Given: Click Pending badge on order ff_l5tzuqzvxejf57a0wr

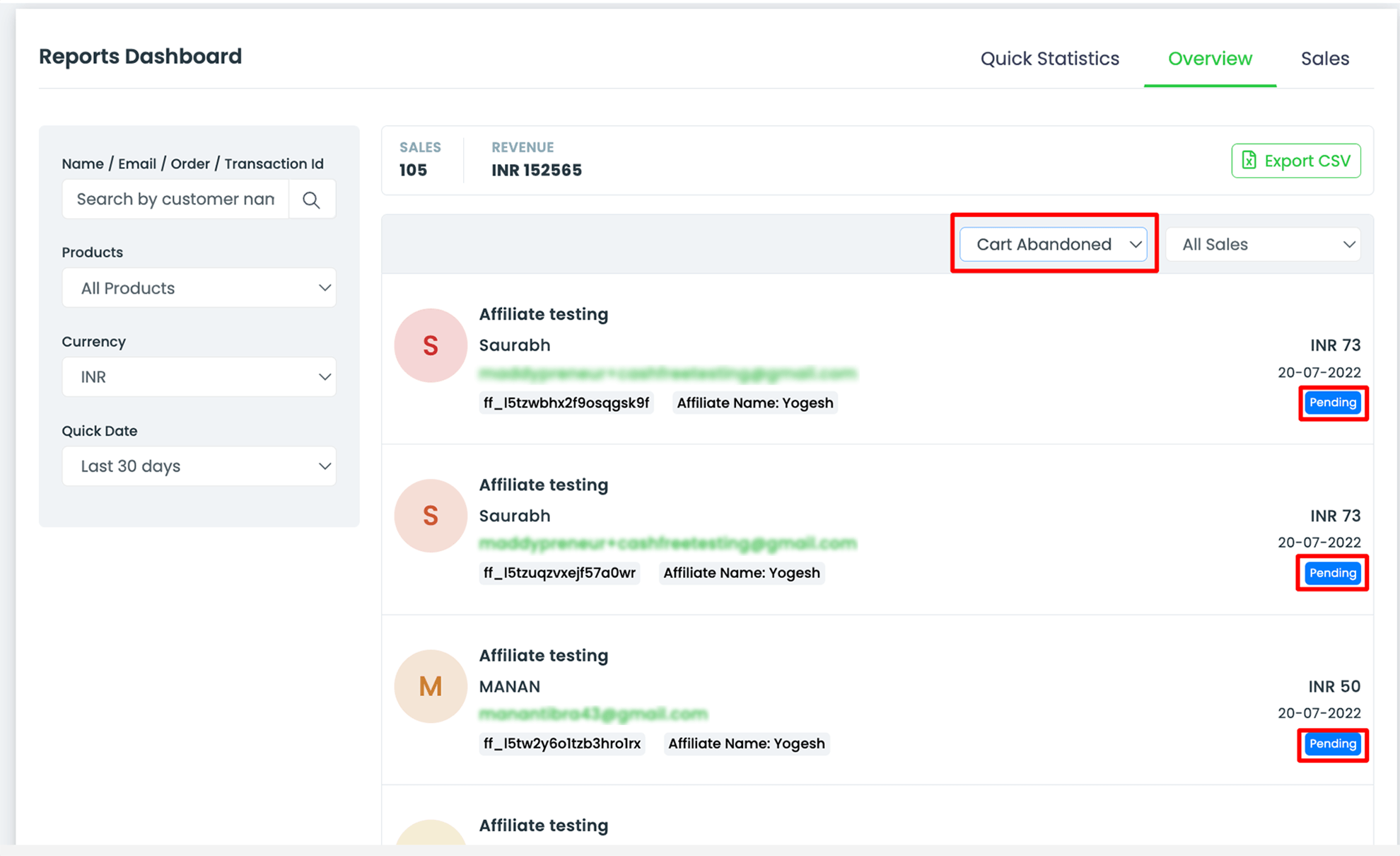Looking at the screenshot, I should coord(1332,573).
